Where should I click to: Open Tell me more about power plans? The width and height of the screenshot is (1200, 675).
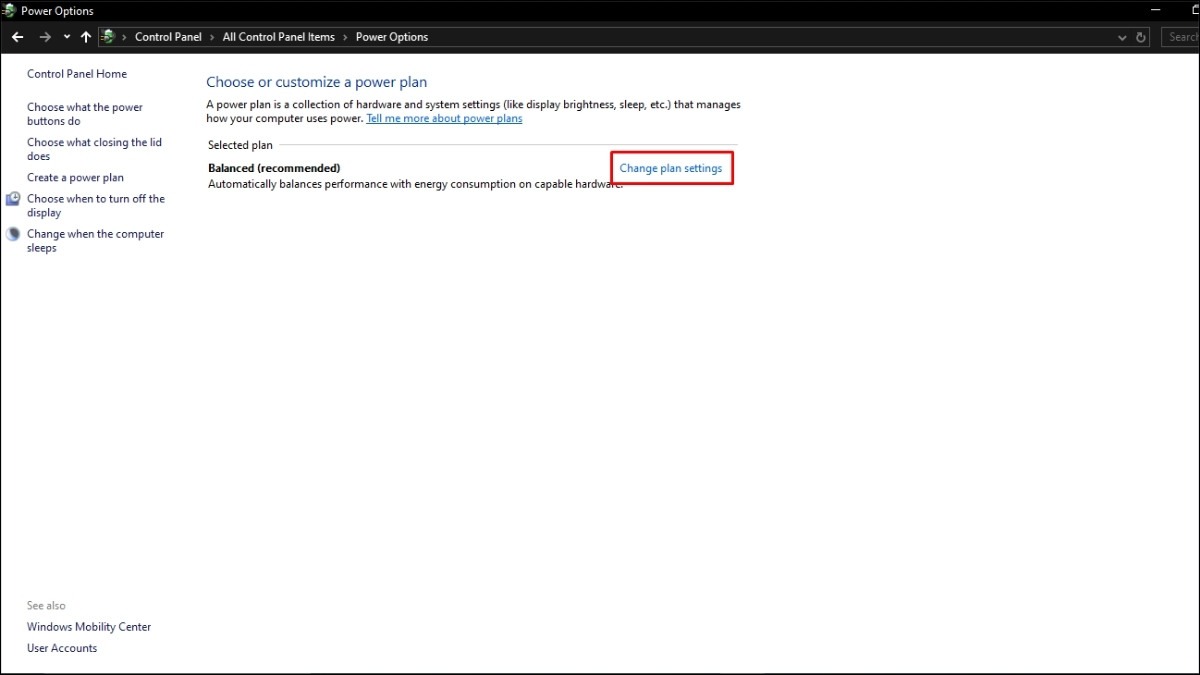click(x=444, y=118)
